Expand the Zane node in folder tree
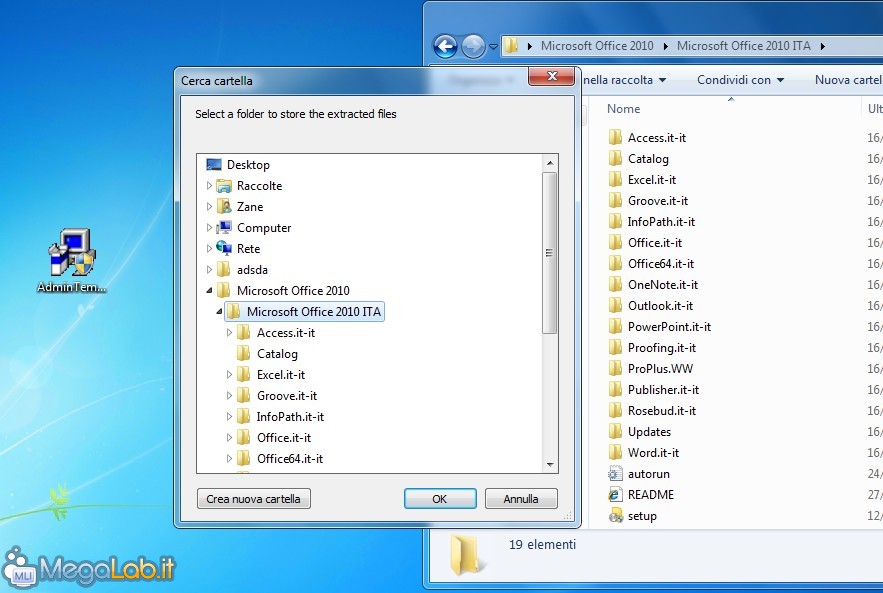The image size is (883, 593). point(209,207)
